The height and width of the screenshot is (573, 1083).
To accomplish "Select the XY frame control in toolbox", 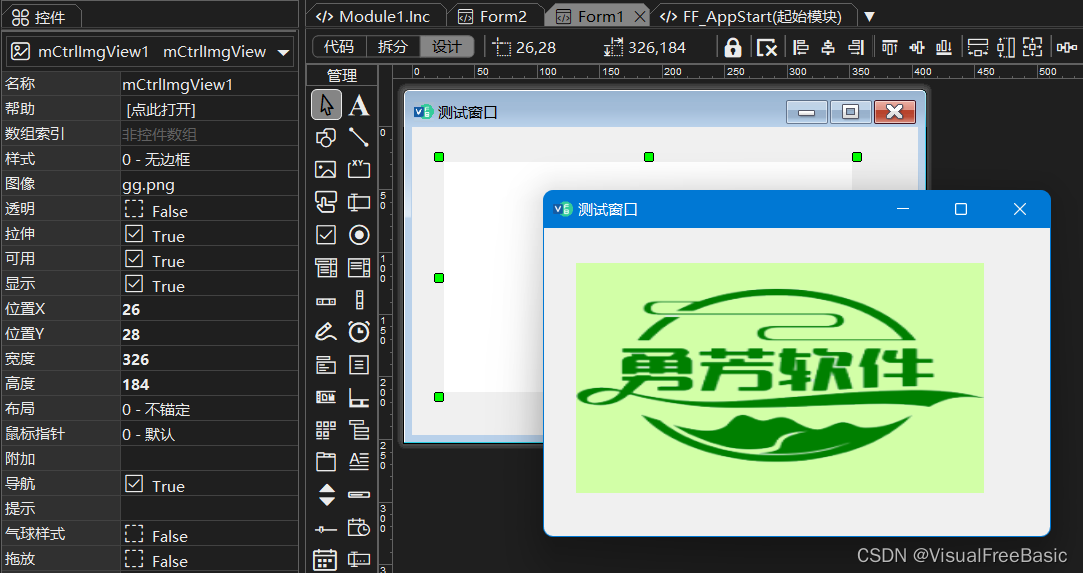I will click(x=358, y=170).
